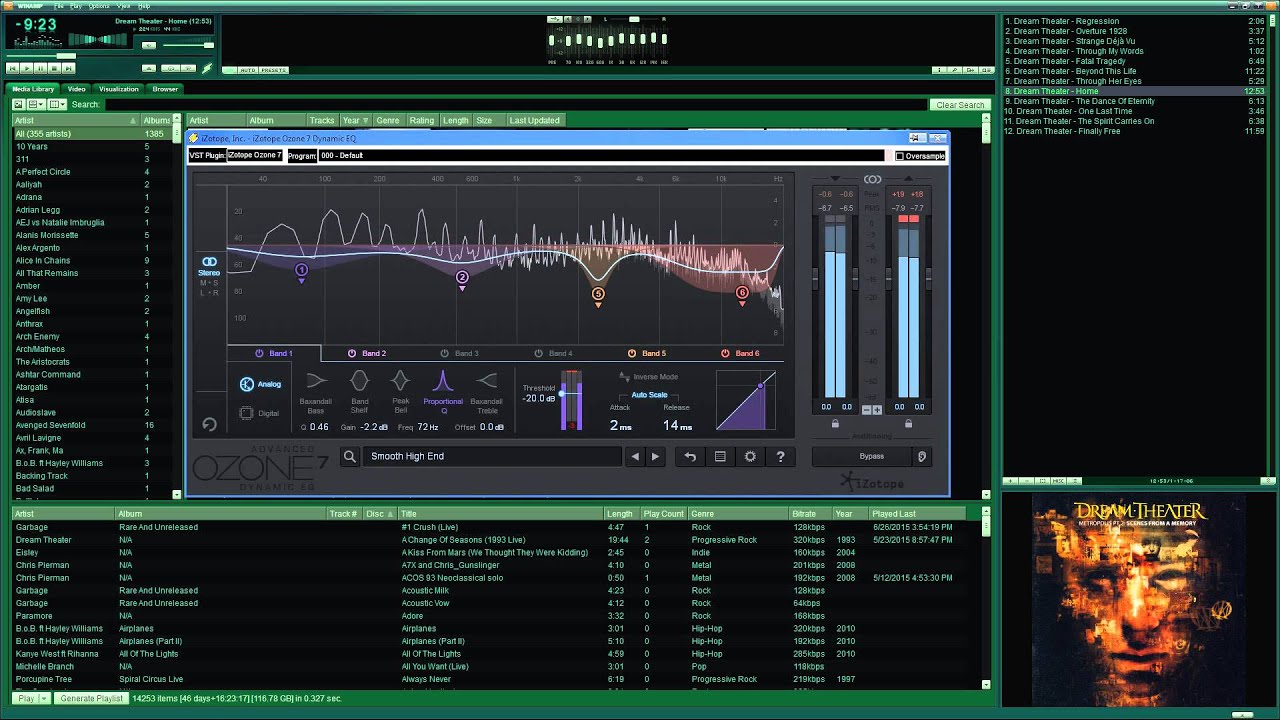Switch EQ mode to Digital
This screenshot has height=720, width=1280.
260,412
